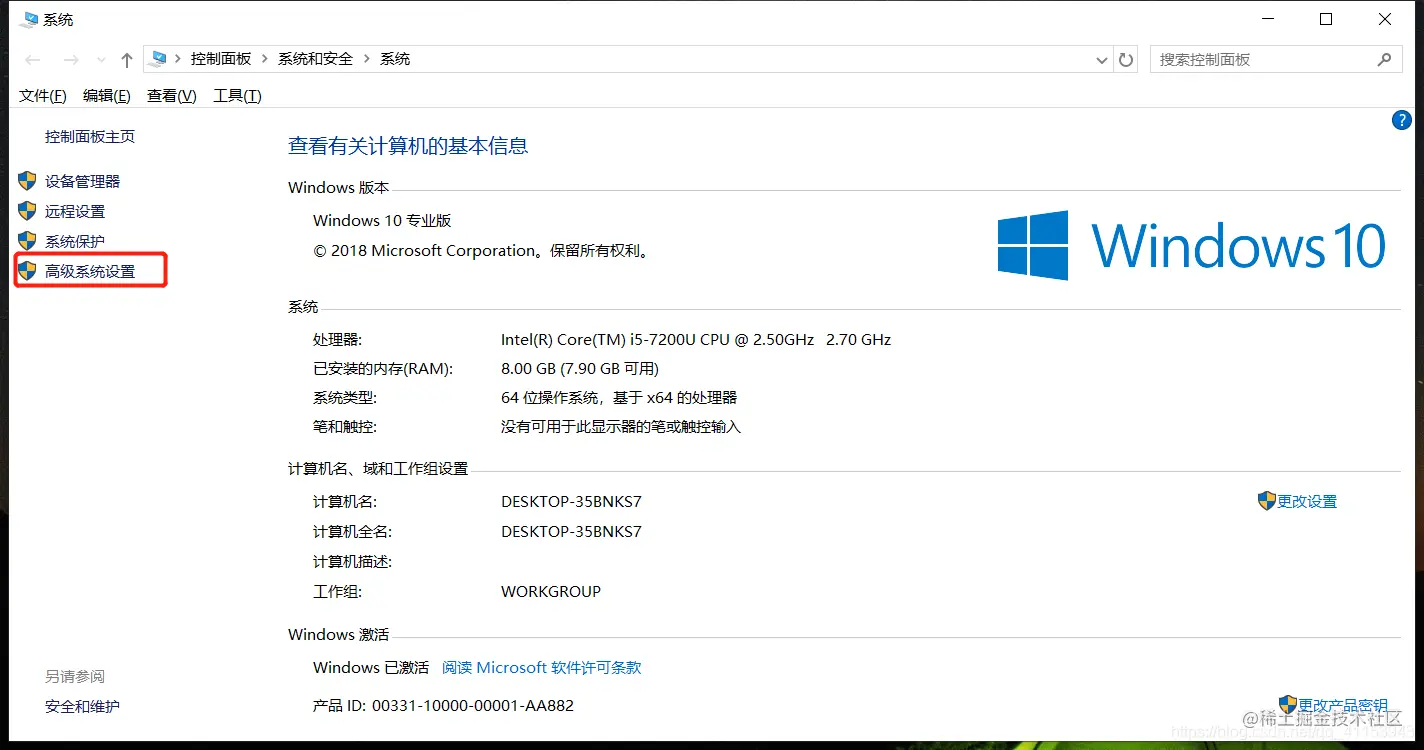This screenshot has width=1424, height=750.
Task: Click 没有可用于此显示器的笔或触控输入 text
Action: pyautogui.click(x=621, y=426)
